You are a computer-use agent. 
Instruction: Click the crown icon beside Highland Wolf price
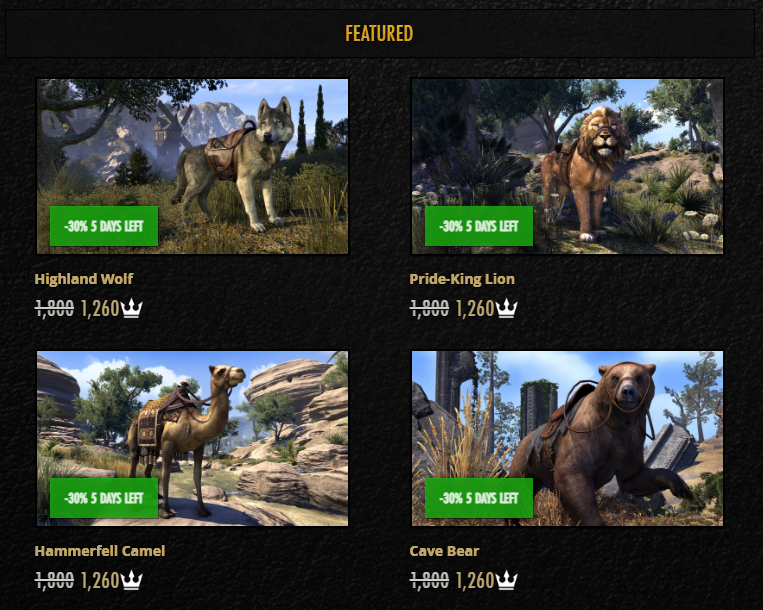(x=131, y=308)
